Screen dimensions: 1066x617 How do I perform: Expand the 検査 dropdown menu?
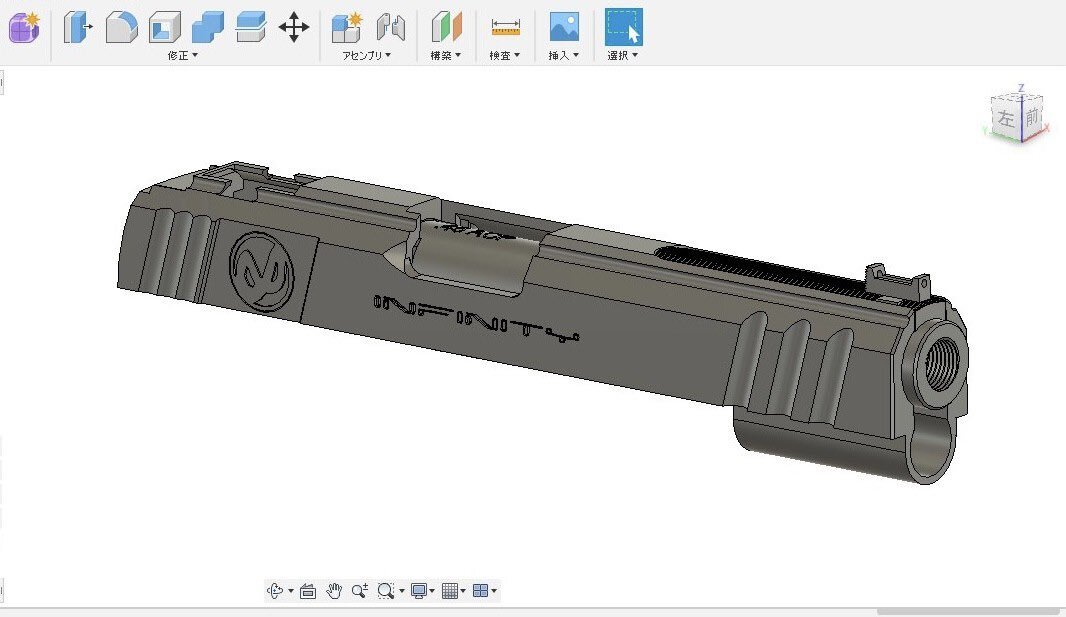pos(504,56)
